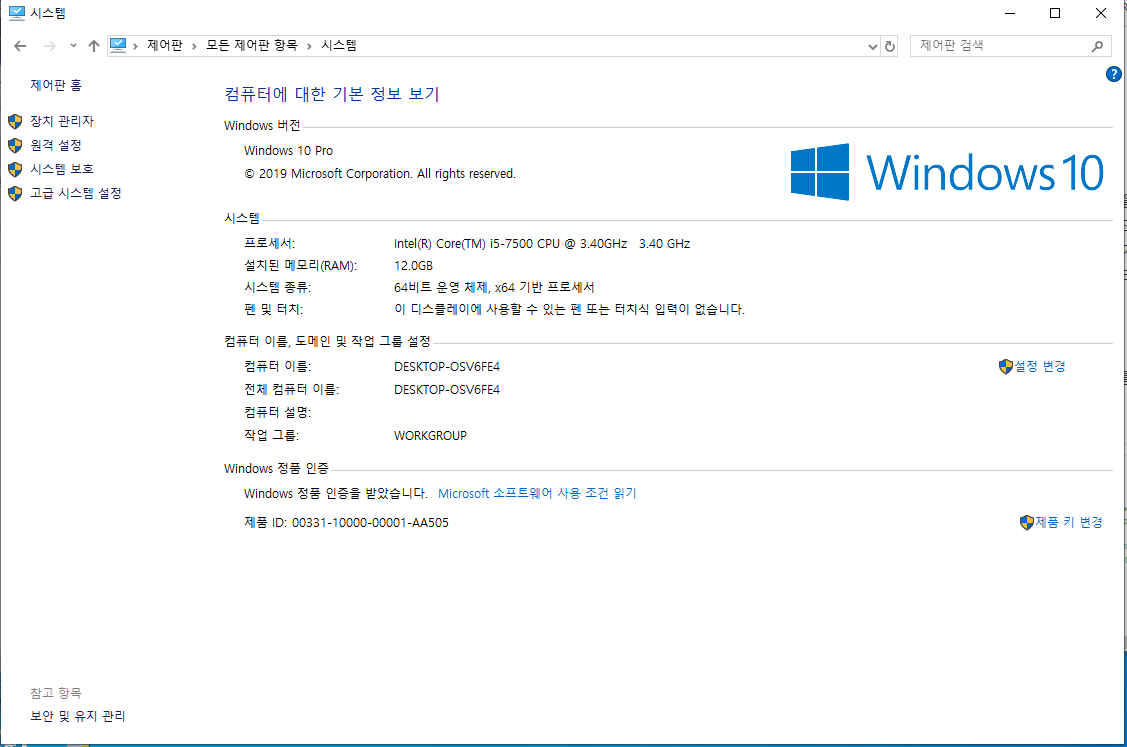The image size is (1127, 747).
Task: Open help via blue question mark icon
Action: [1113, 73]
